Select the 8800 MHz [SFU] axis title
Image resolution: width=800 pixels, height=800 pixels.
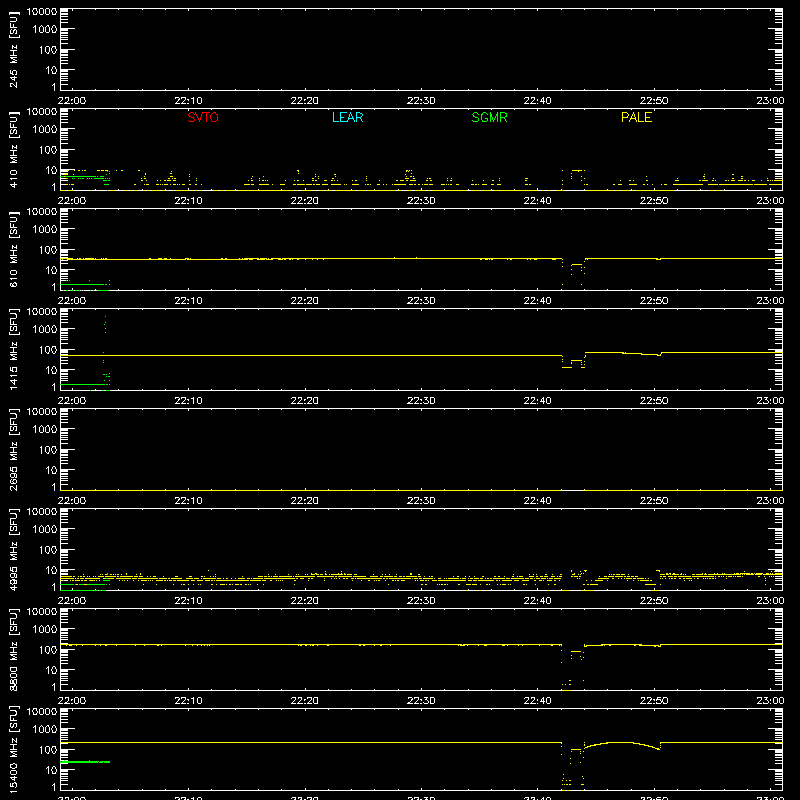tap(13, 649)
